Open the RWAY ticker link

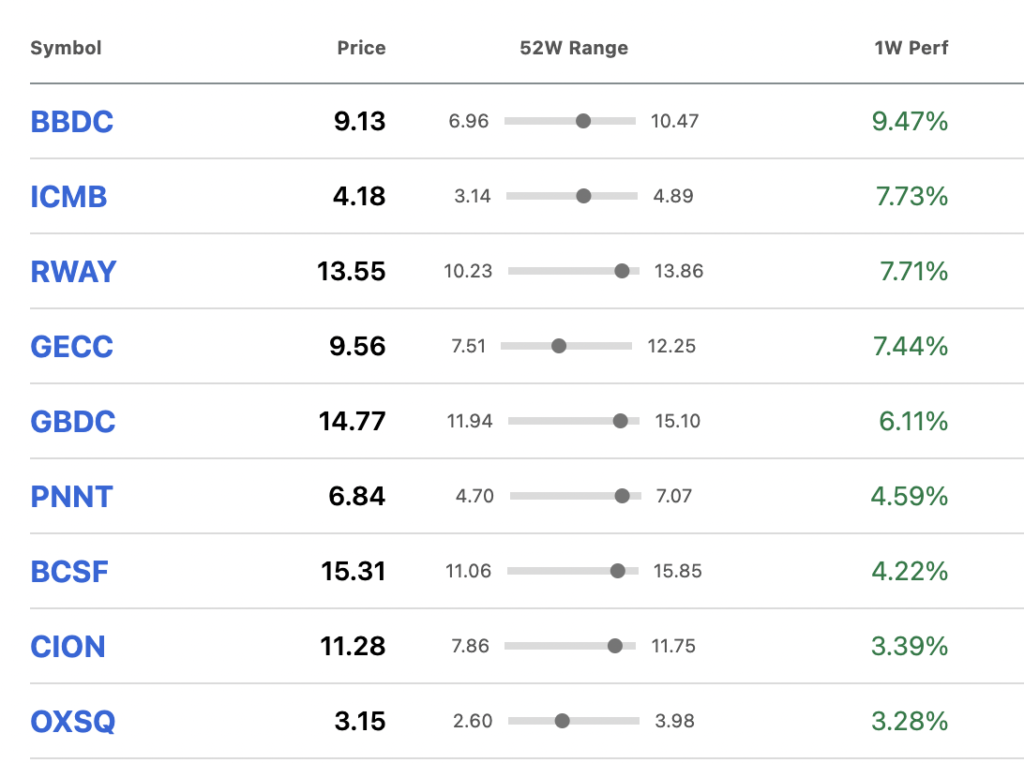[73, 272]
